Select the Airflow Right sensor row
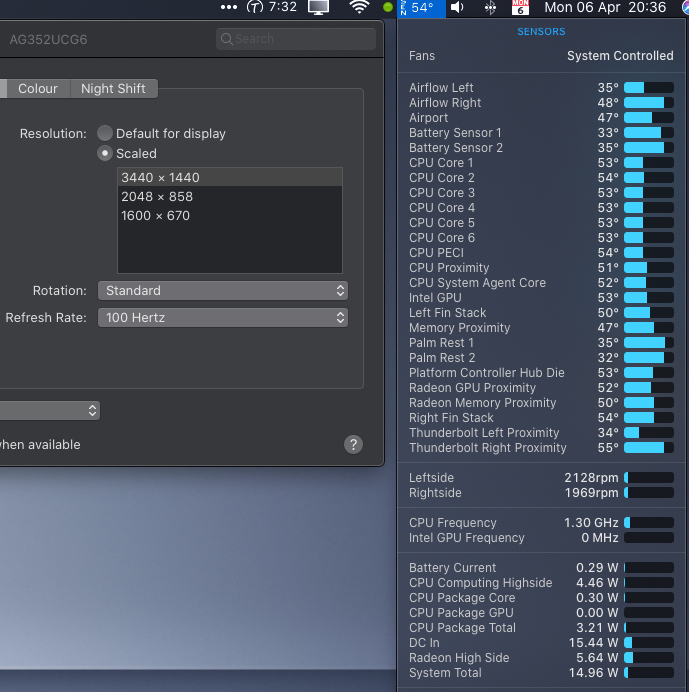The width and height of the screenshot is (689, 692). point(541,103)
